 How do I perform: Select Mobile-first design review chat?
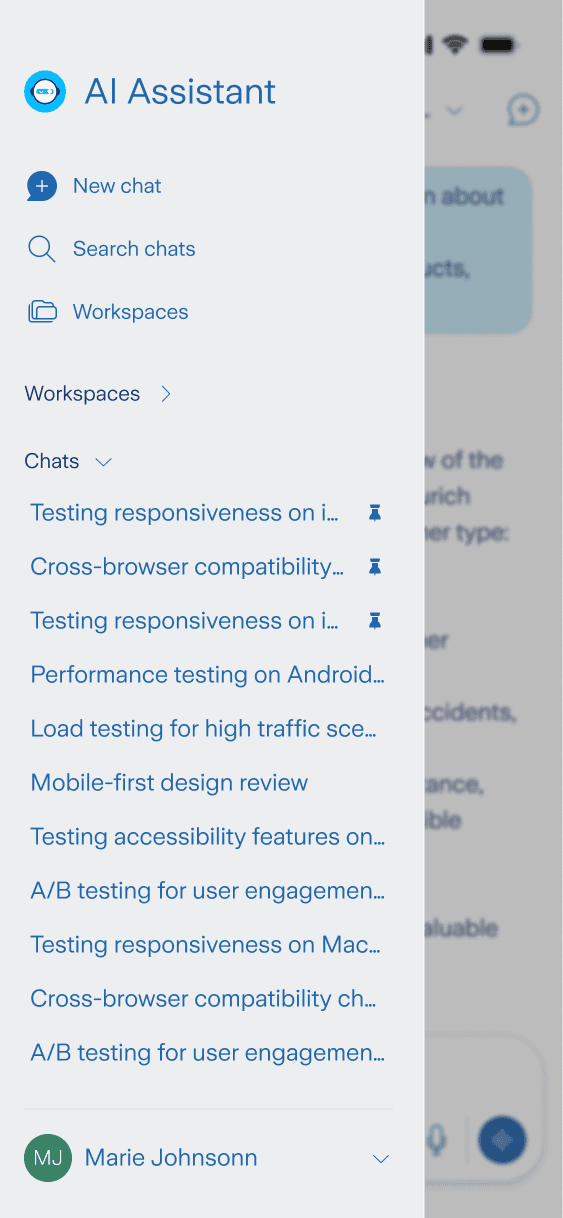tap(169, 783)
